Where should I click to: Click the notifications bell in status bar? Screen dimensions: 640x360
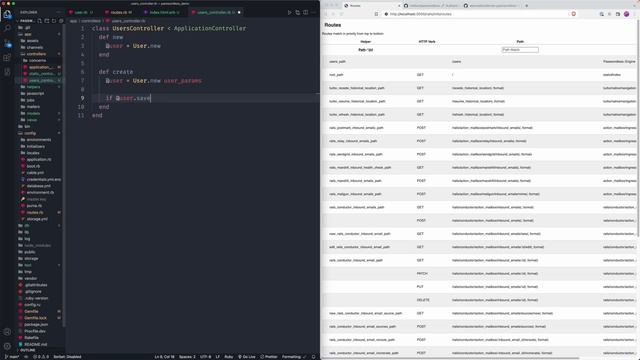pyautogui.click(x=313, y=357)
